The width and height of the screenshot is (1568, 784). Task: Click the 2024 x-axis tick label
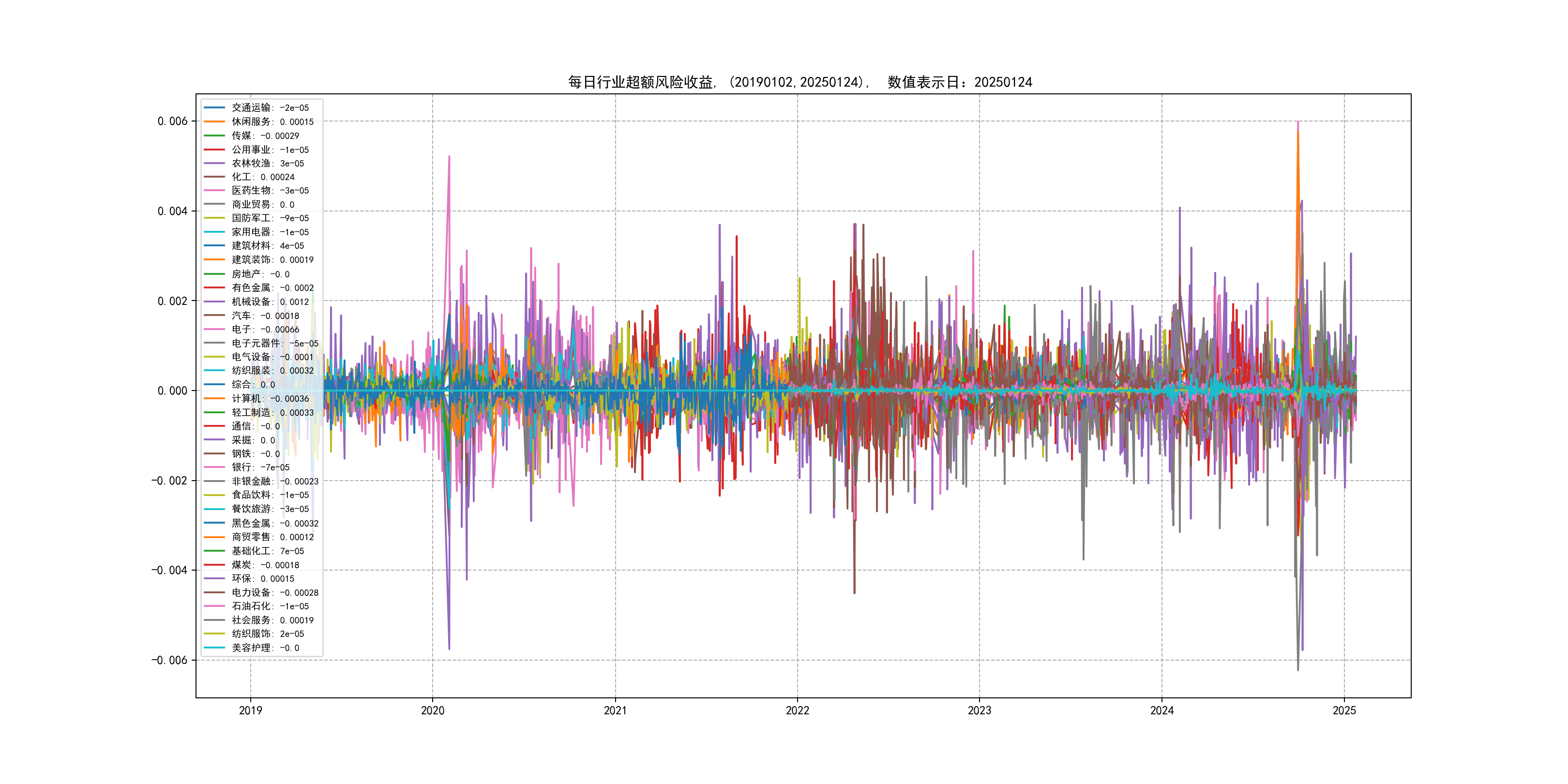tap(1161, 710)
